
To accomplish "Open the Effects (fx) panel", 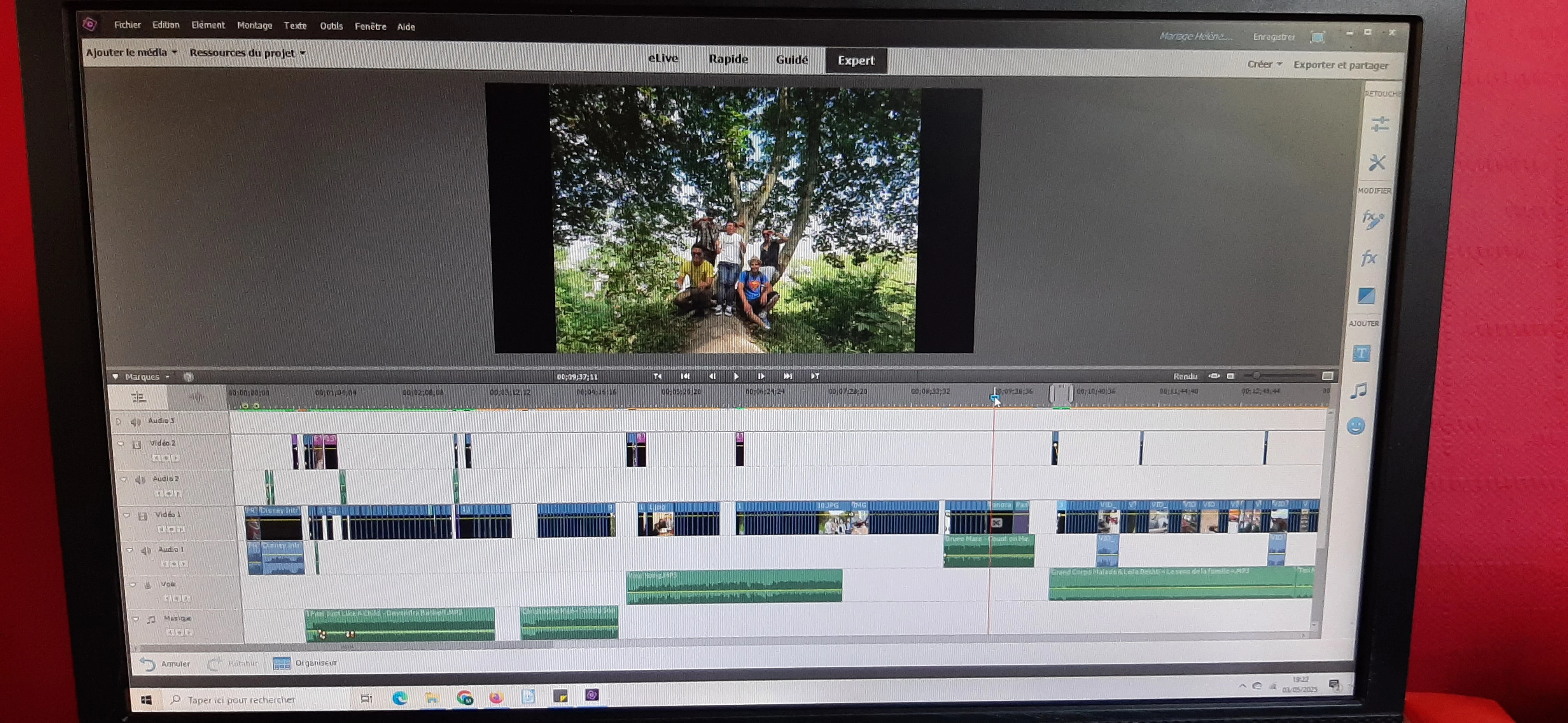I will click(1369, 258).
